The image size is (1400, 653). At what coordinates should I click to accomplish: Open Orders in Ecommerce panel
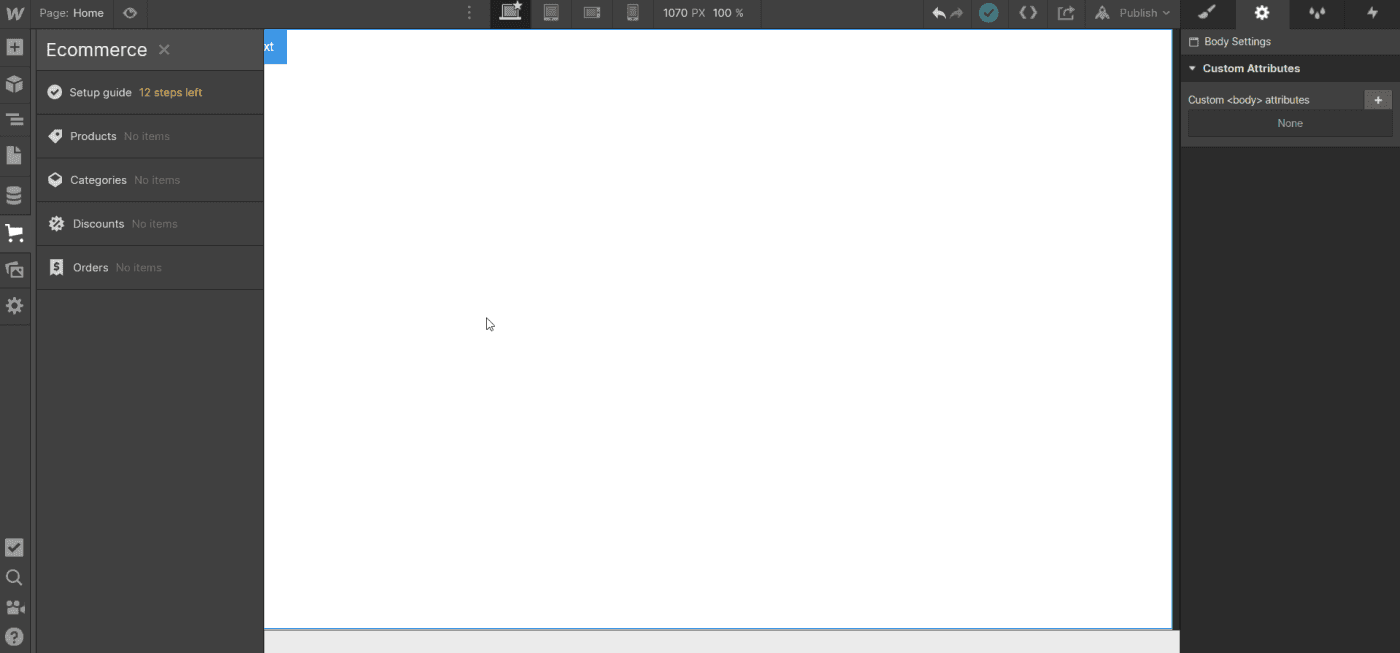click(150, 268)
